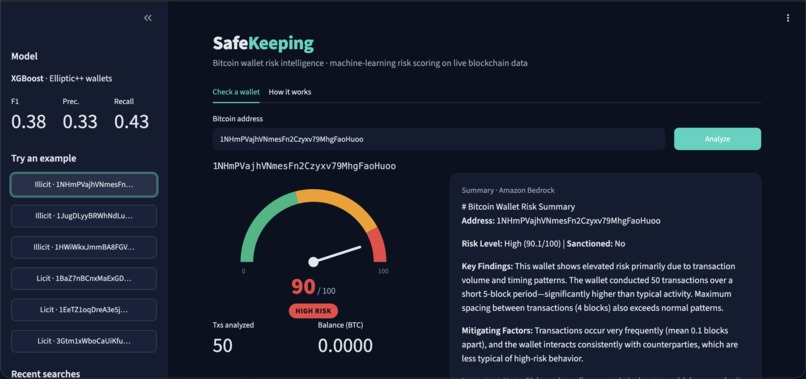The height and width of the screenshot is (379, 806).
Task: Load example Illicit · 1NHmPVajhVNmesFn…
Action: click(x=84, y=185)
